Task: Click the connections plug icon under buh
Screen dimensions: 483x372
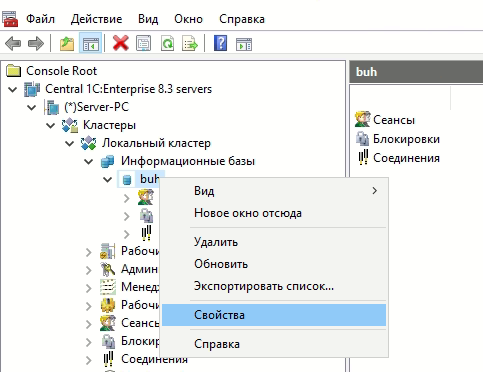Action: pos(147,233)
